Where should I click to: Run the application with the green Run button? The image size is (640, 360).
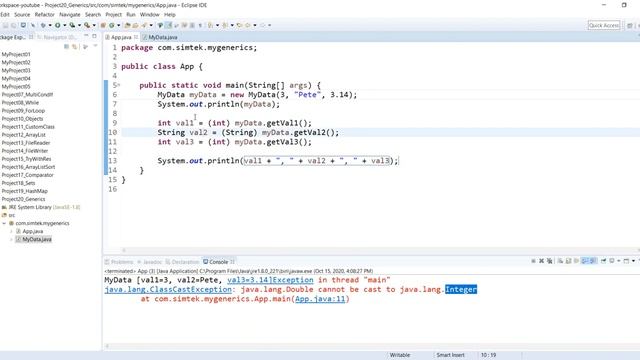[x=58, y=25]
